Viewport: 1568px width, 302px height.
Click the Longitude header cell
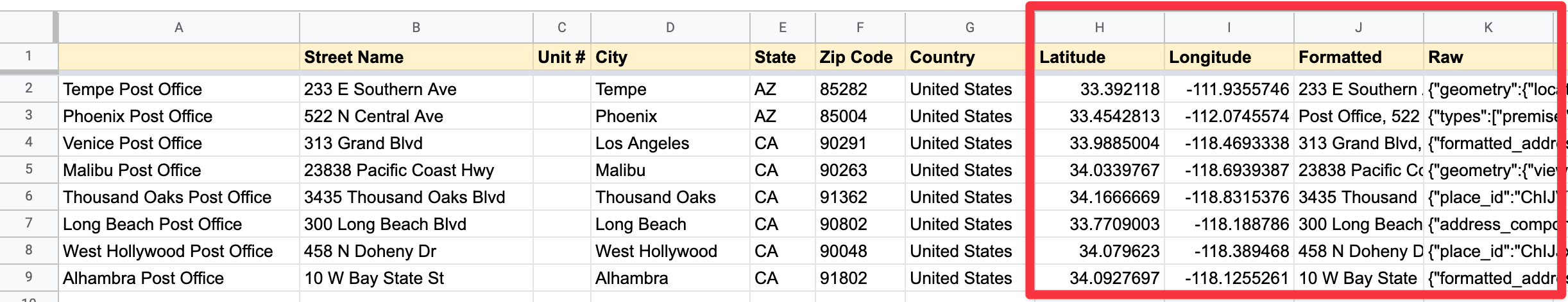click(1229, 57)
